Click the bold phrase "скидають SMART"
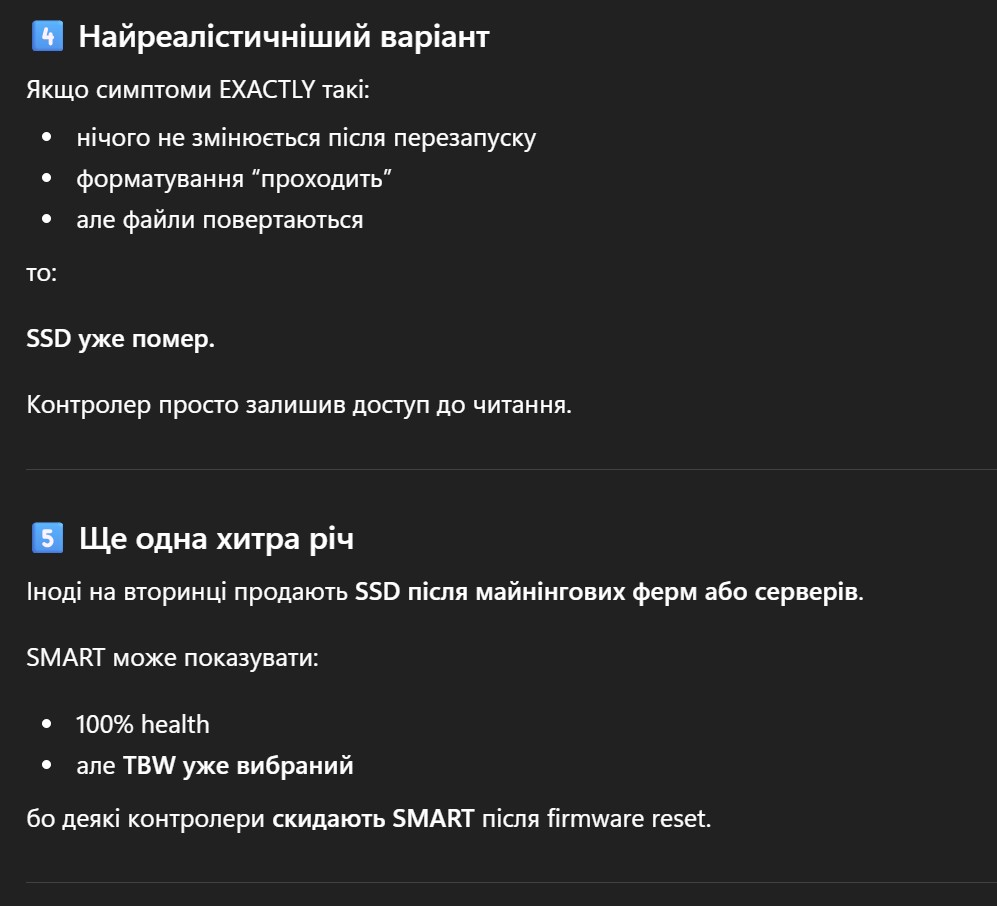 pyautogui.click(x=373, y=819)
